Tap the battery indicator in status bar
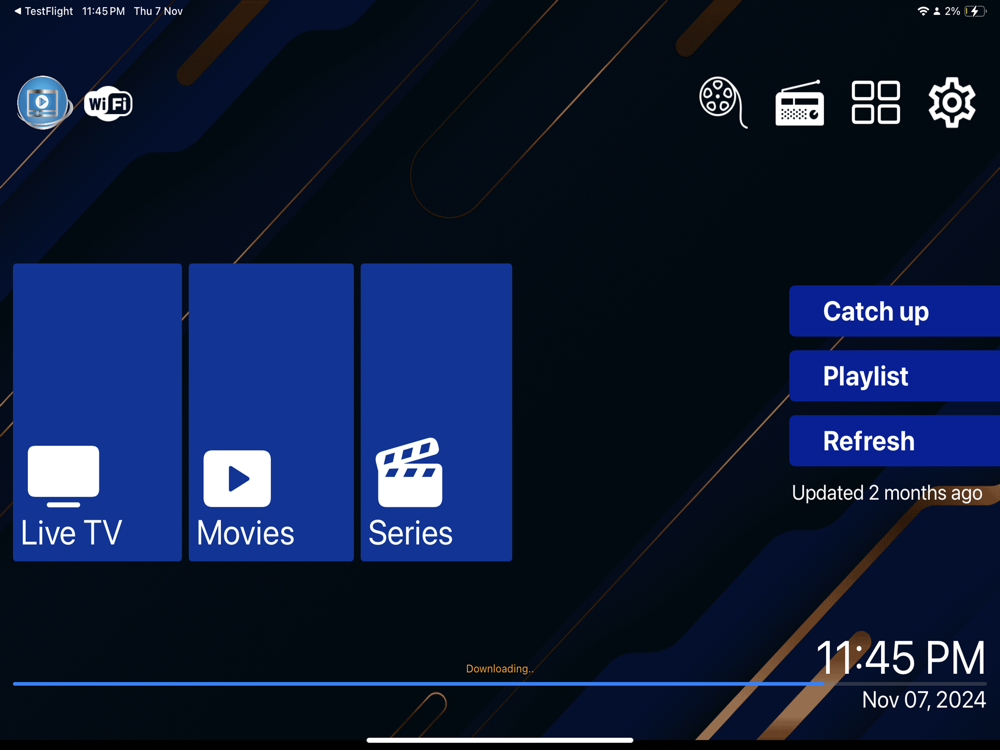This screenshot has width=1000, height=750. click(x=975, y=11)
